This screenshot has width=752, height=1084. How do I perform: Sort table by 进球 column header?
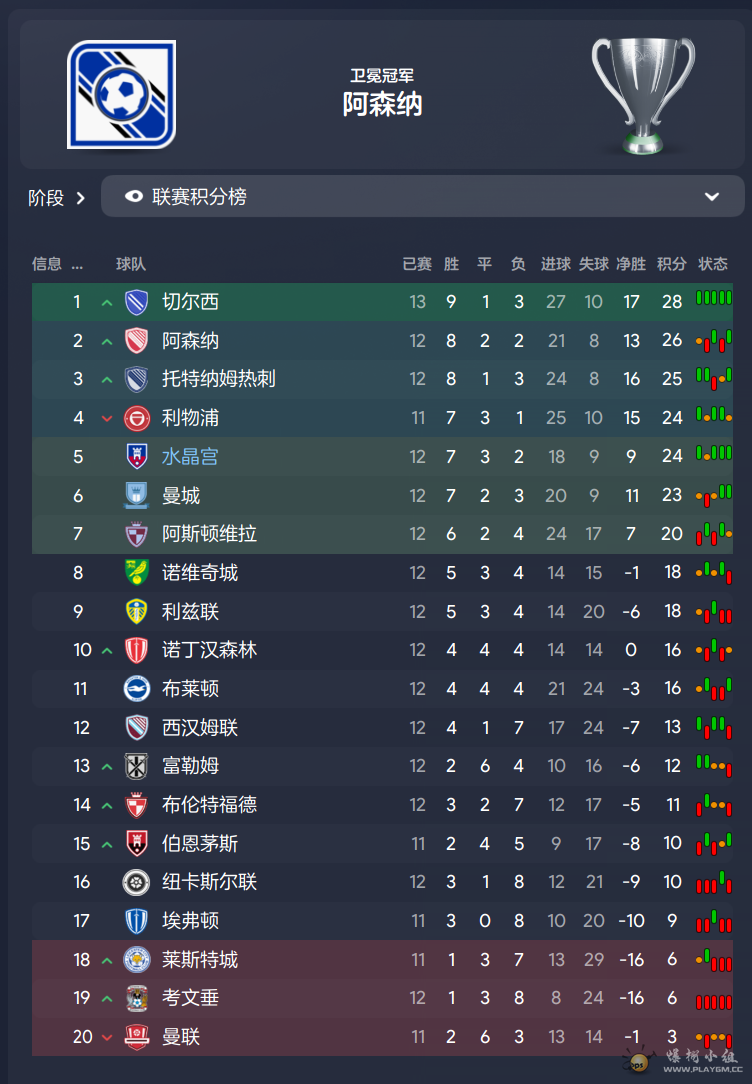pyautogui.click(x=556, y=264)
